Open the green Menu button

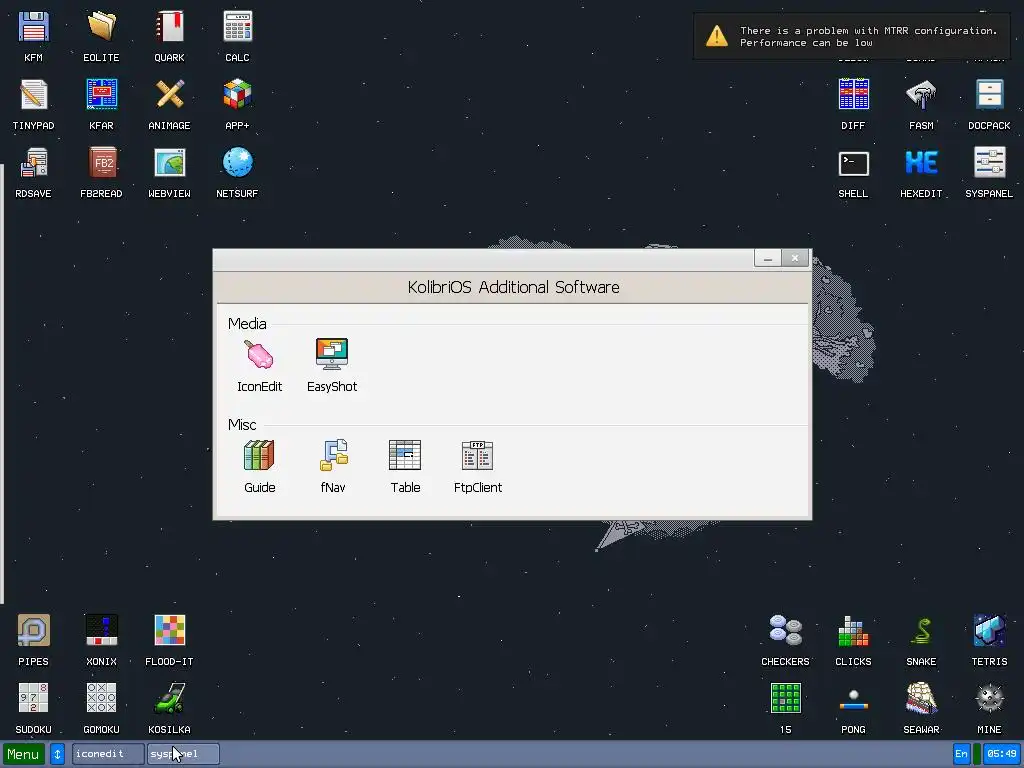[24, 754]
